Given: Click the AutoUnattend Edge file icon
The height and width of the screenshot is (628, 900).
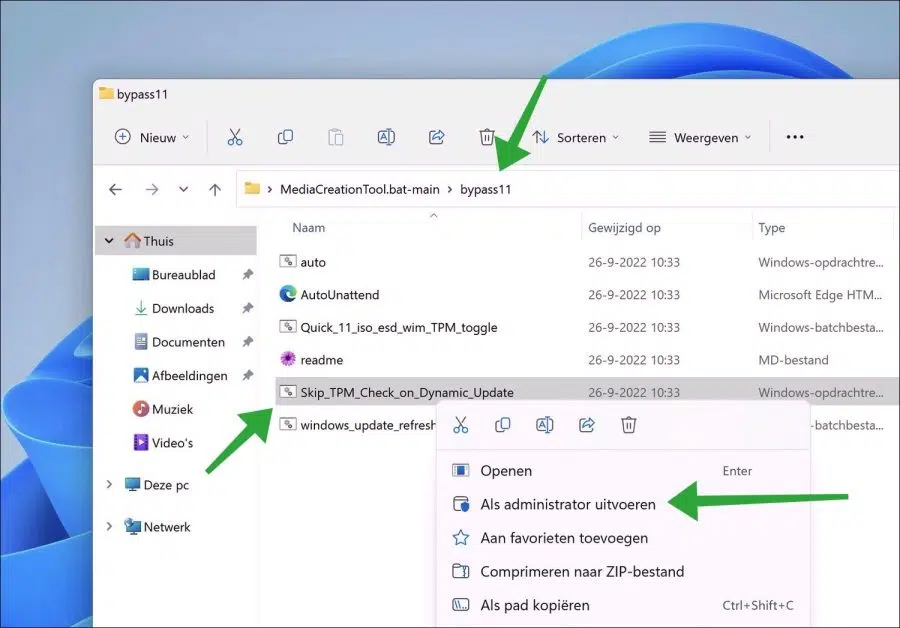Looking at the screenshot, I should coord(288,294).
